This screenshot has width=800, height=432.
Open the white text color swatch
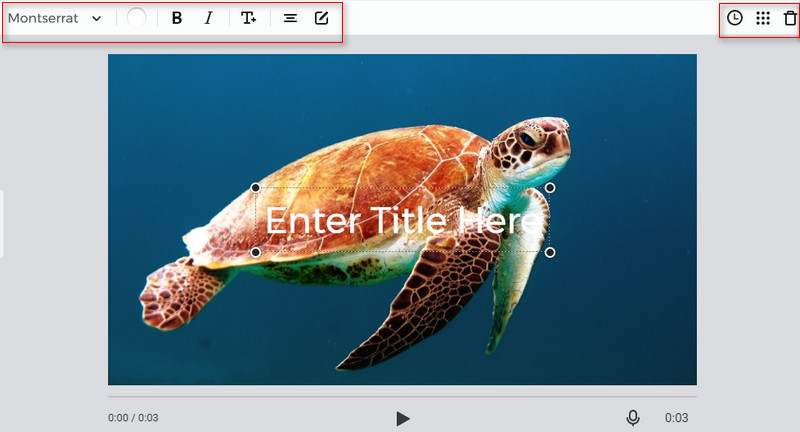click(x=137, y=18)
